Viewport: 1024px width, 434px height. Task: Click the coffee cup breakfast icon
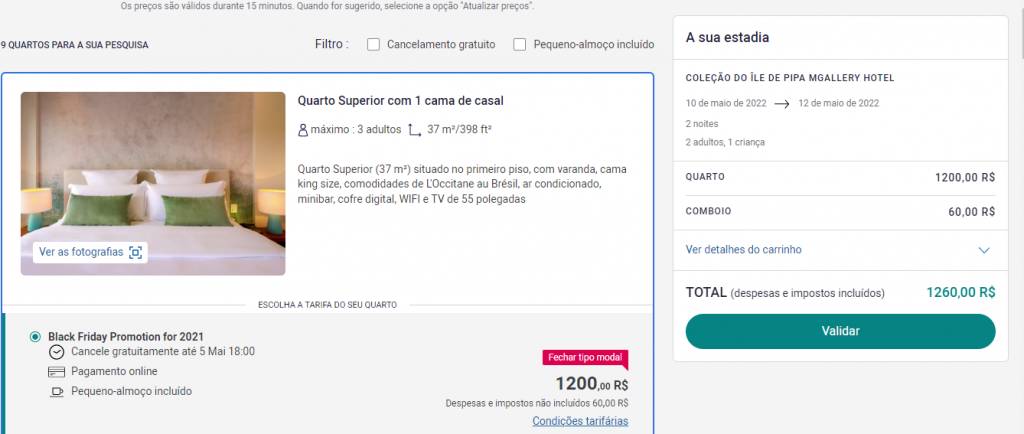tap(57, 392)
